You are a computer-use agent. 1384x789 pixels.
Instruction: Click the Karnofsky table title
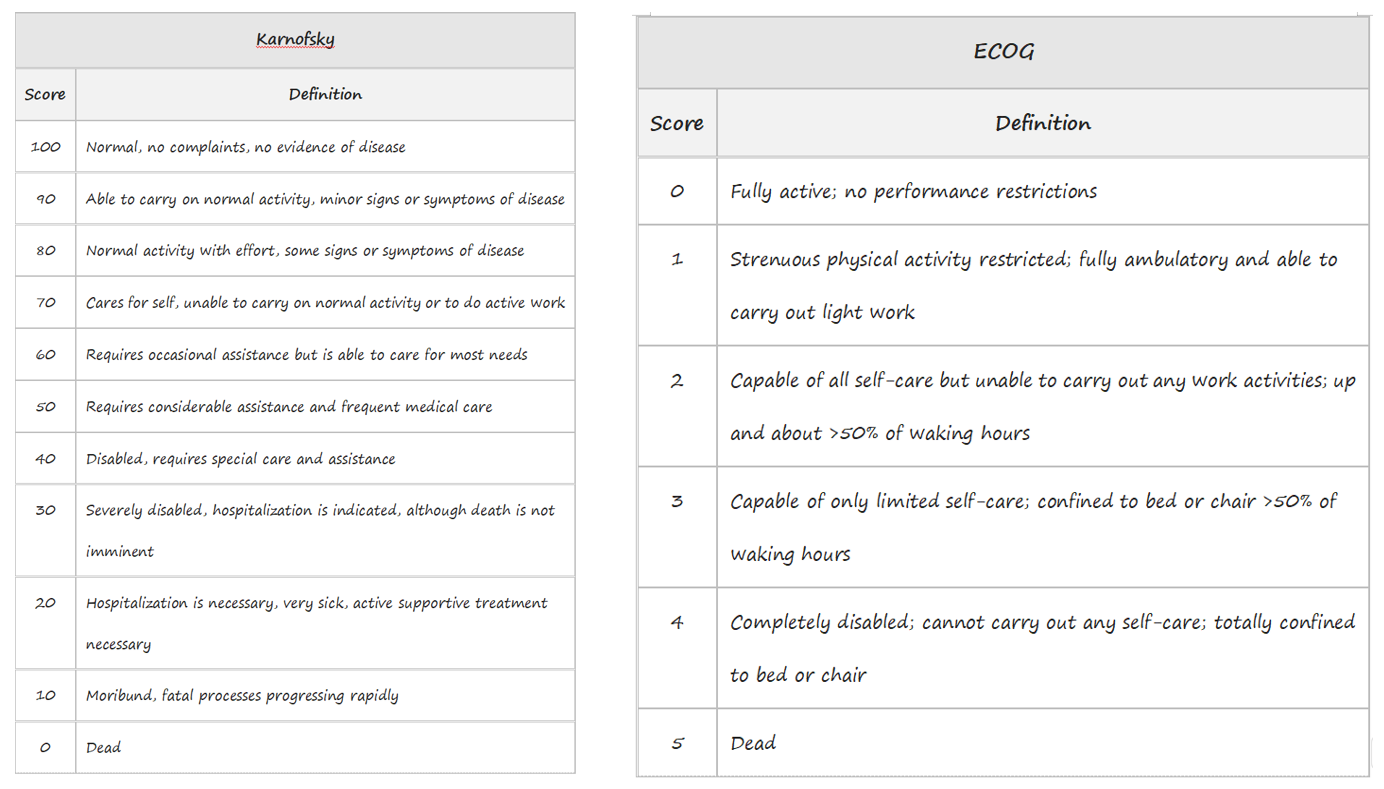[295, 40]
